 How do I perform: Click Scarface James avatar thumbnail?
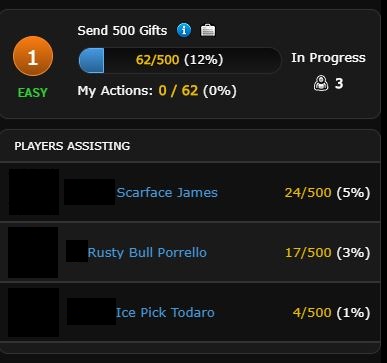click(34, 192)
